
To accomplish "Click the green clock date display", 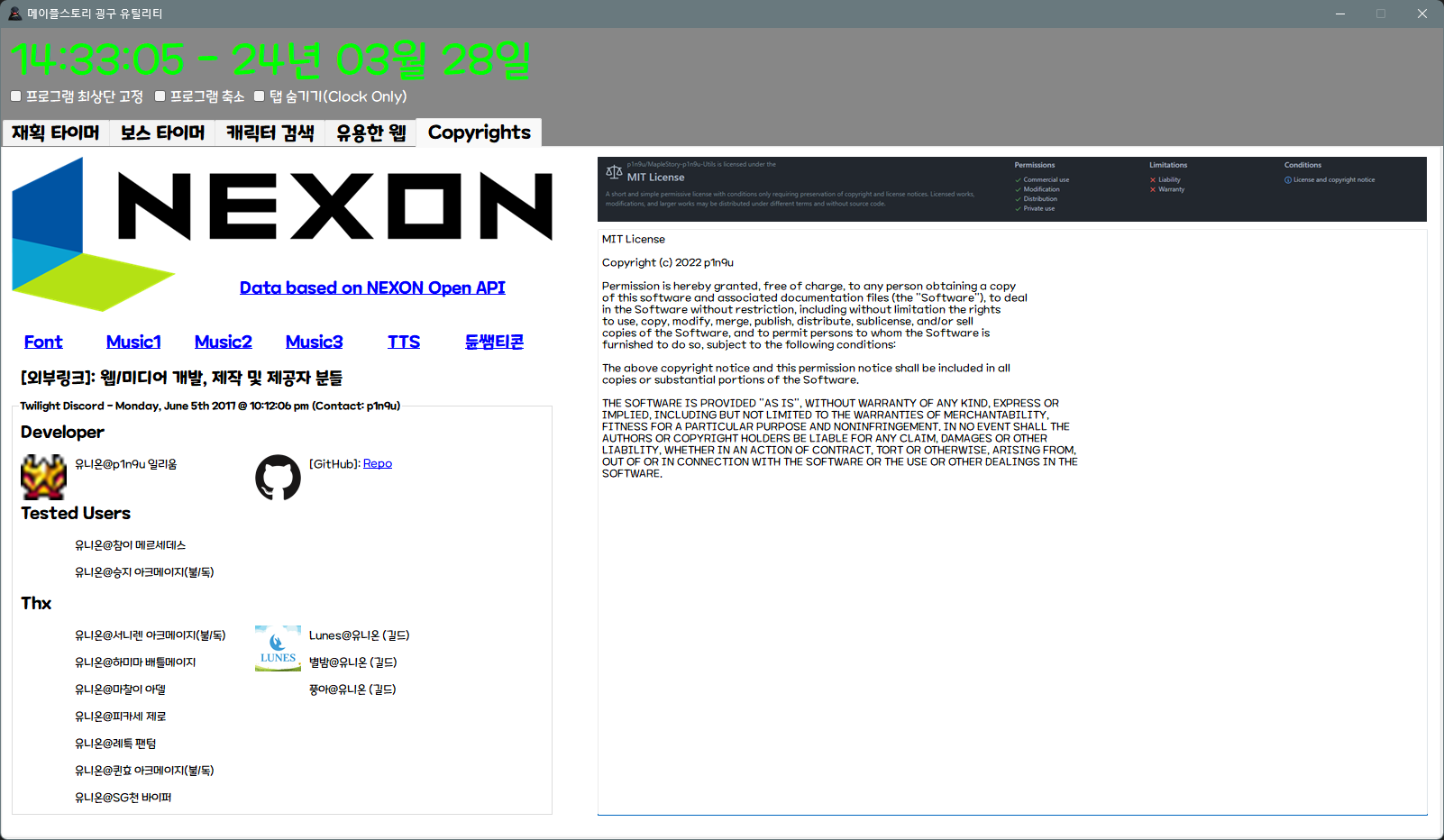I will point(270,59).
